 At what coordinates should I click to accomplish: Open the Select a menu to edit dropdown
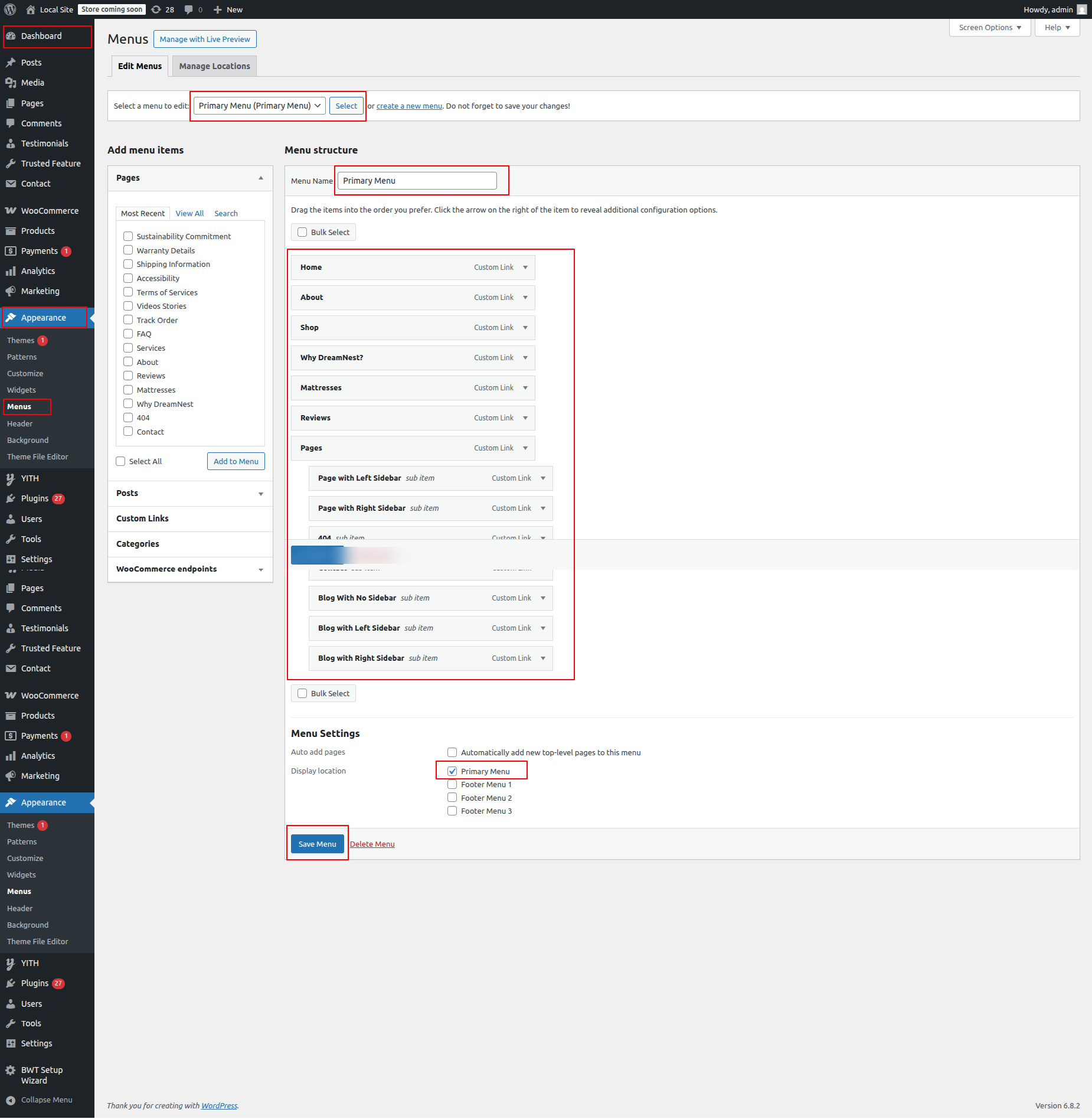pyautogui.click(x=259, y=106)
